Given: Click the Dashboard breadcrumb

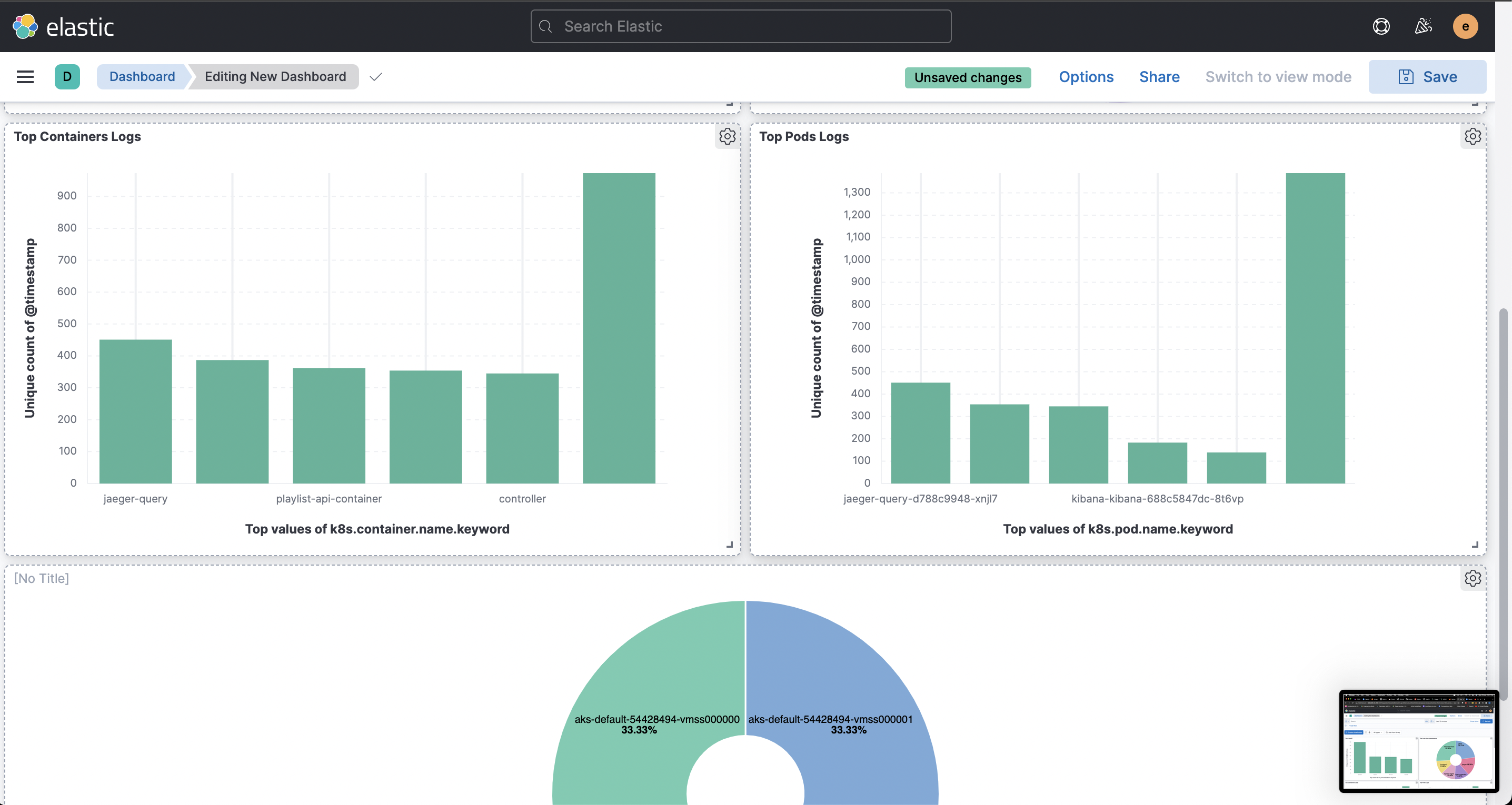Looking at the screenshot, I should click(x=142, y=77).
